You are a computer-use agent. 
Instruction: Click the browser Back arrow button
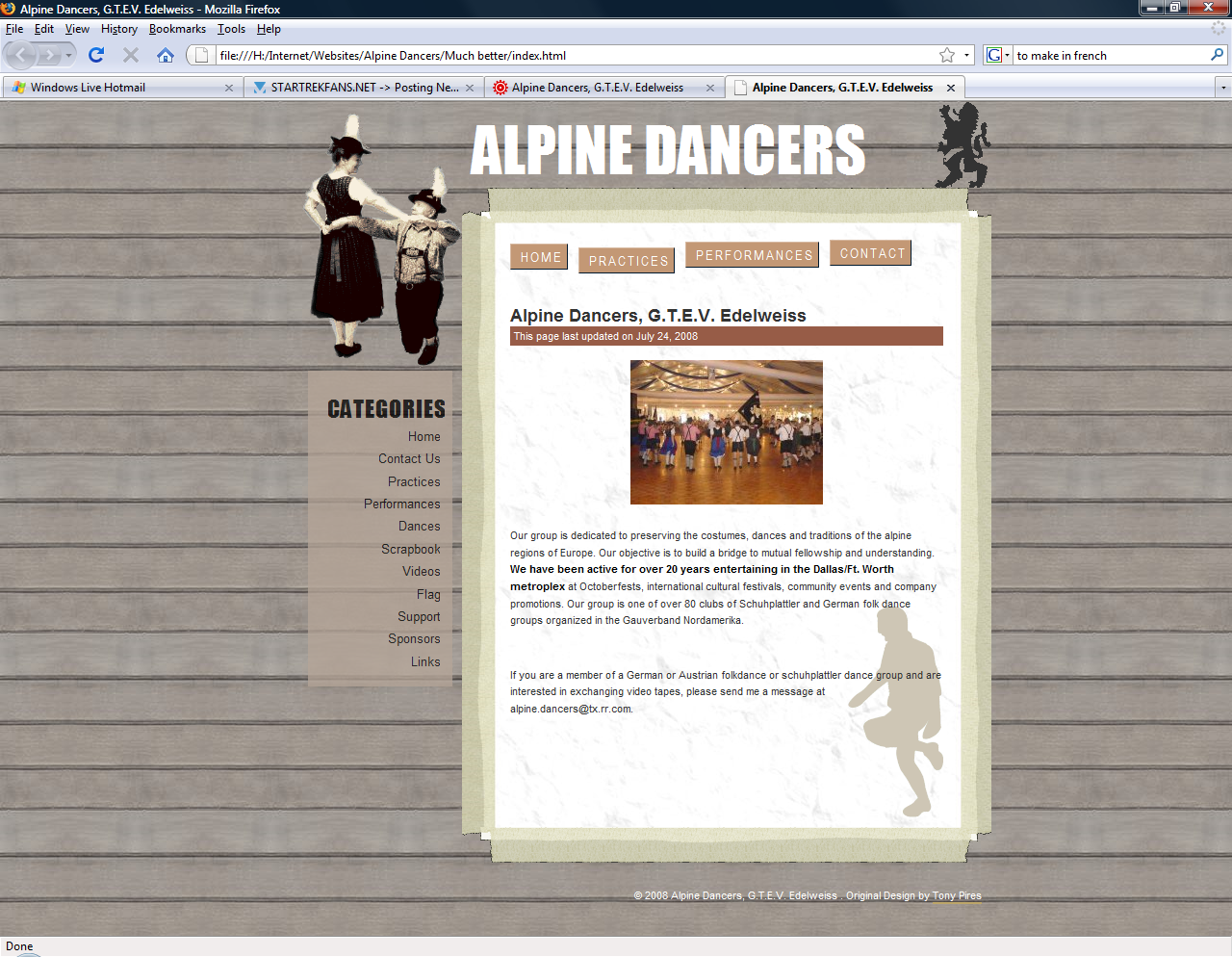pyautogui.click(x=21, y=55)
